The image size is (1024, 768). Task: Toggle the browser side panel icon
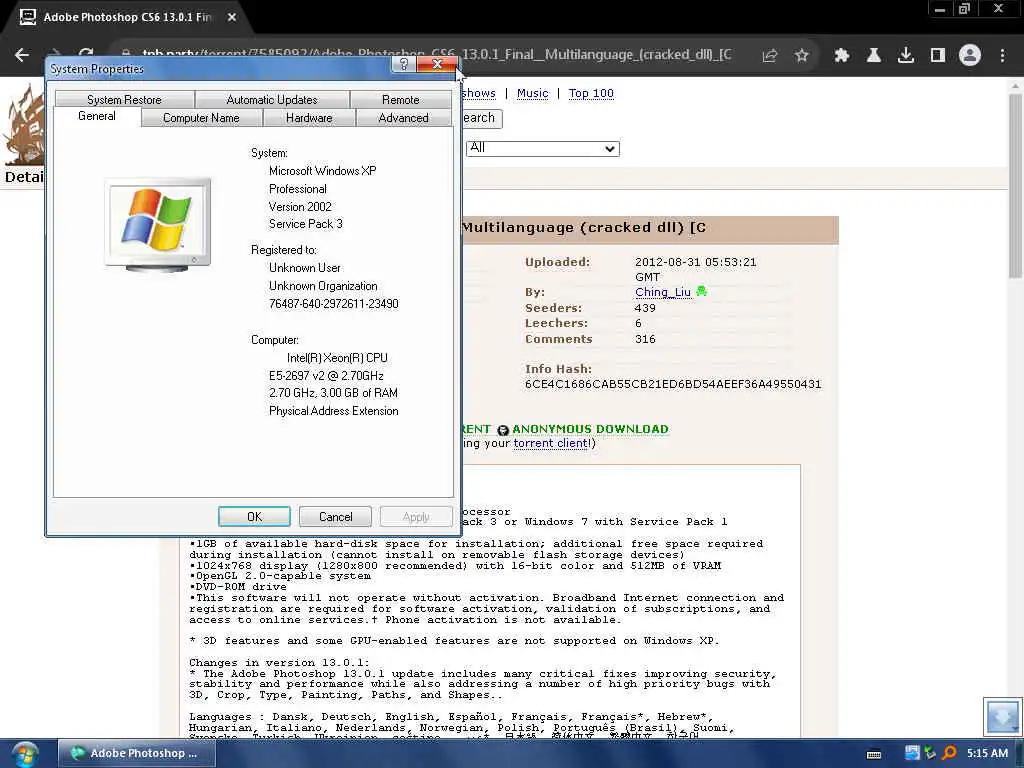tap(938, 56)
